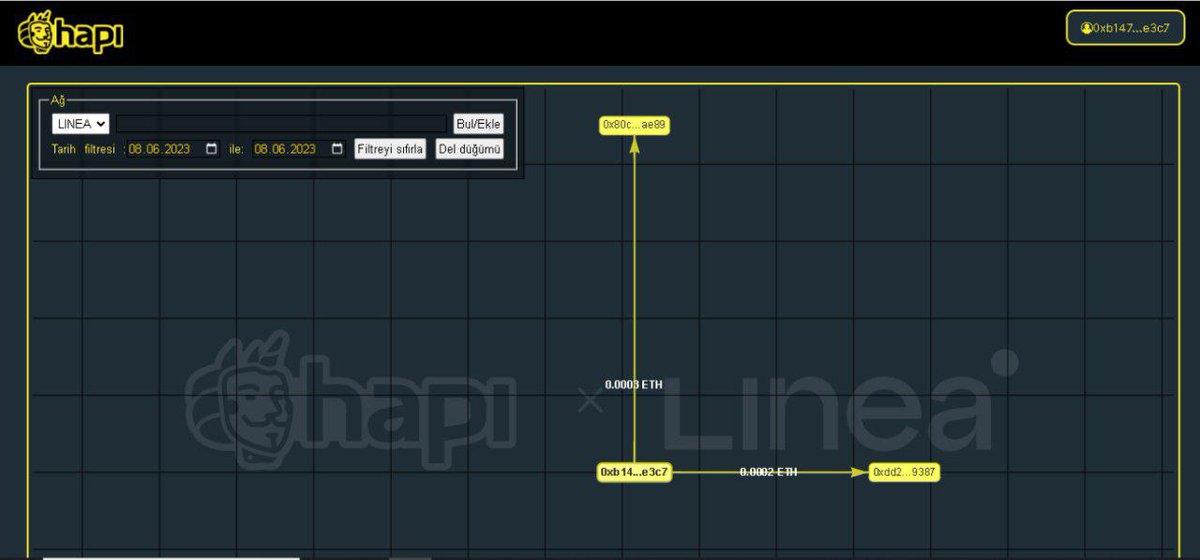Click the Filtreyi sıfırla button
The height and width of the screenshot is (560, 1200).
(391, 149)
